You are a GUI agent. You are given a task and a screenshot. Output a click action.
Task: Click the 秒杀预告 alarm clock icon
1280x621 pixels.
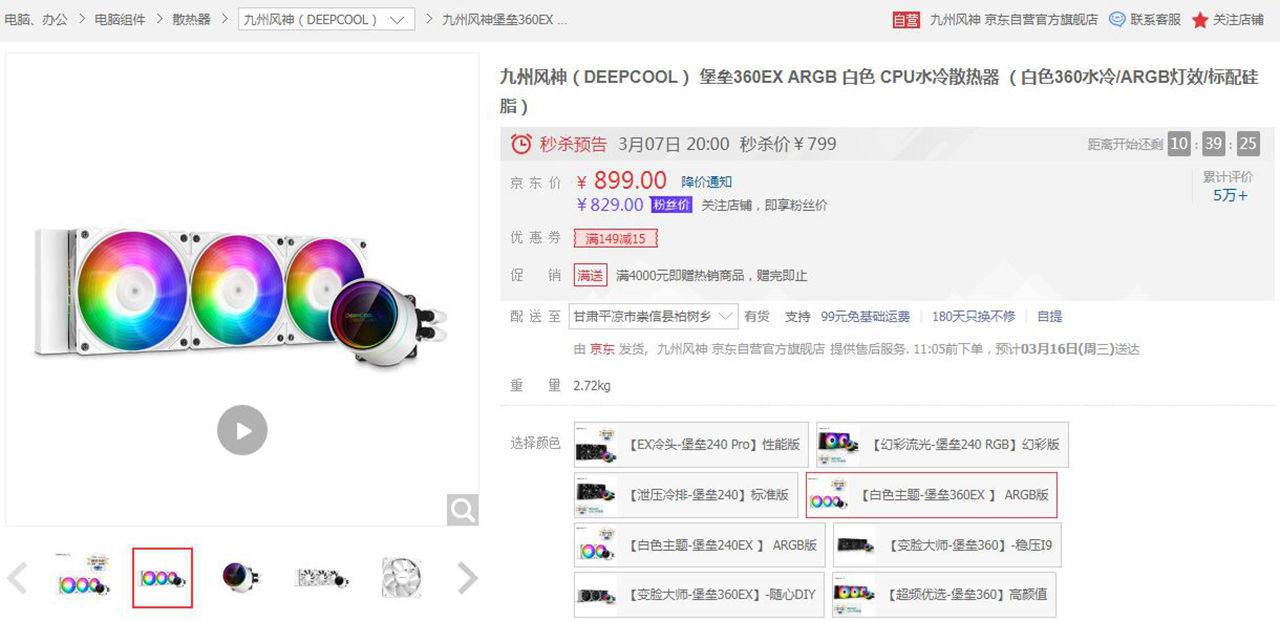pyautogui.click(x=521, y=144)
